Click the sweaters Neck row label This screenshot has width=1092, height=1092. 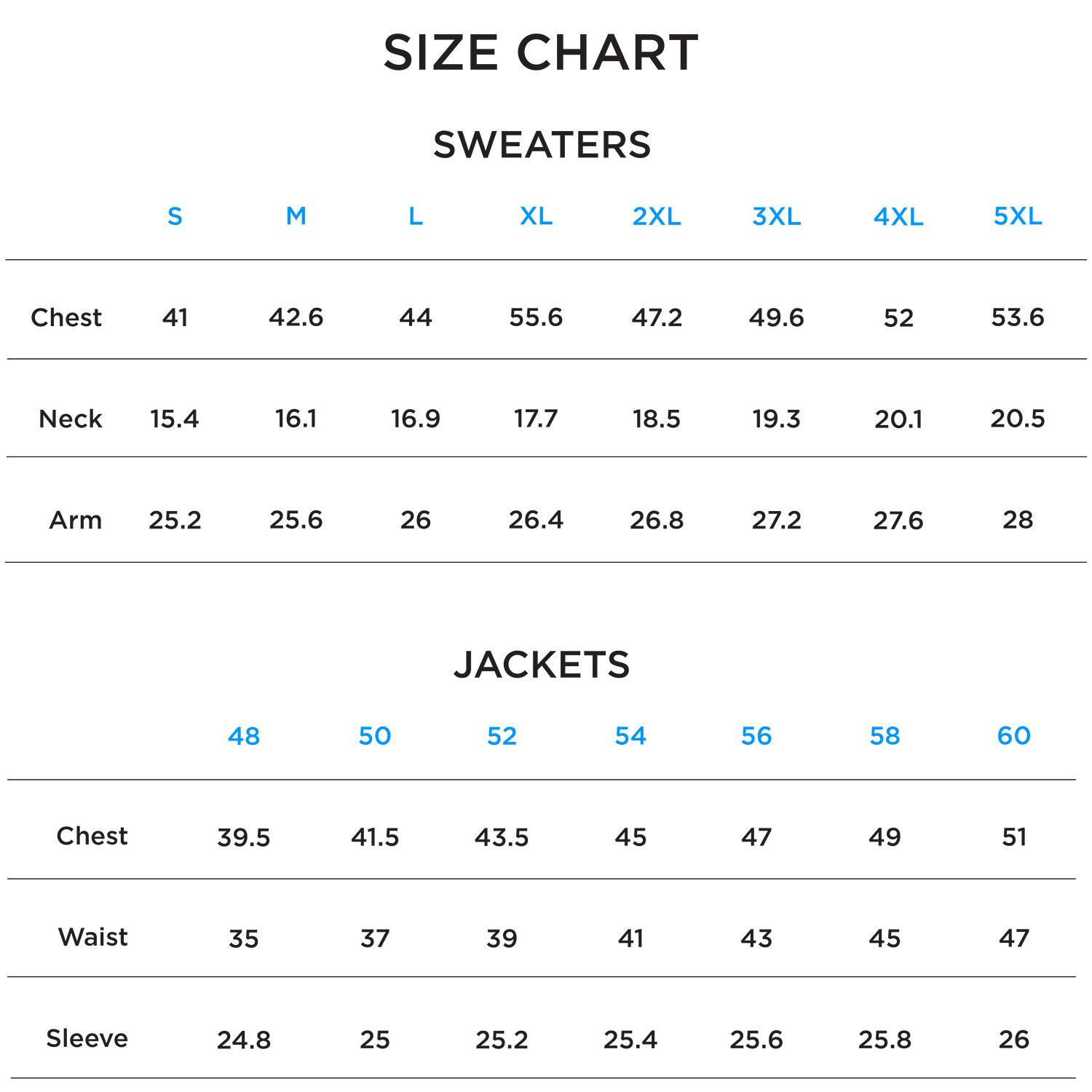coord(70,419)
